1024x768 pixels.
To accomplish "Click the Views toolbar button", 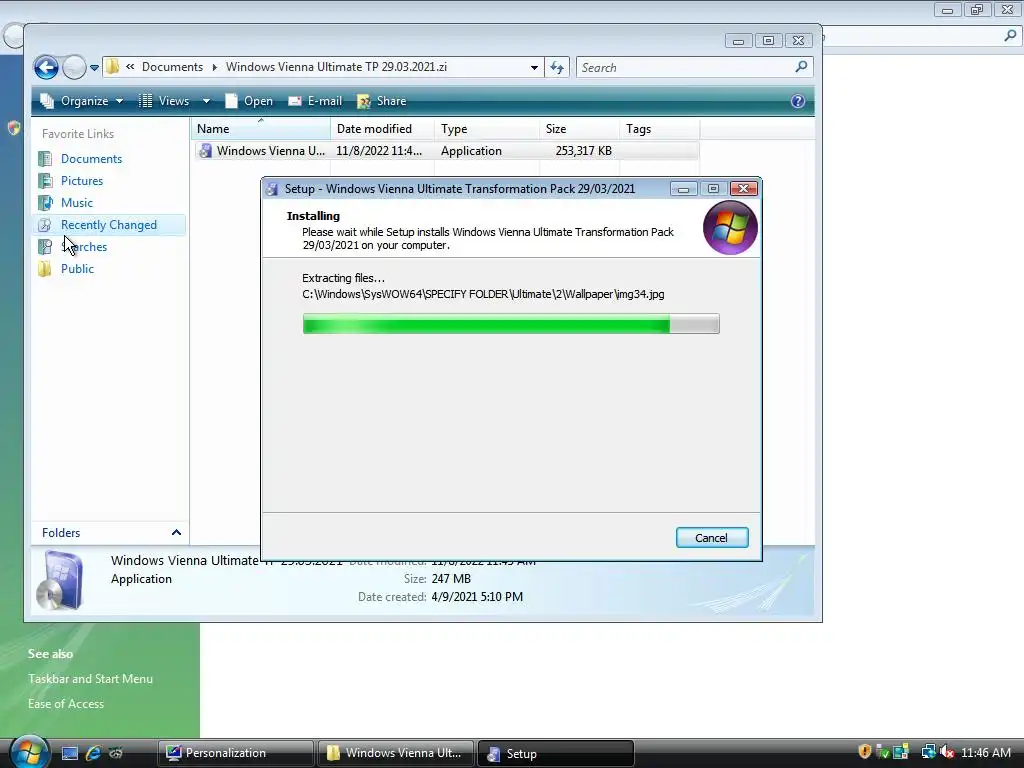I will pyautogui.click(x=165, y=101).
